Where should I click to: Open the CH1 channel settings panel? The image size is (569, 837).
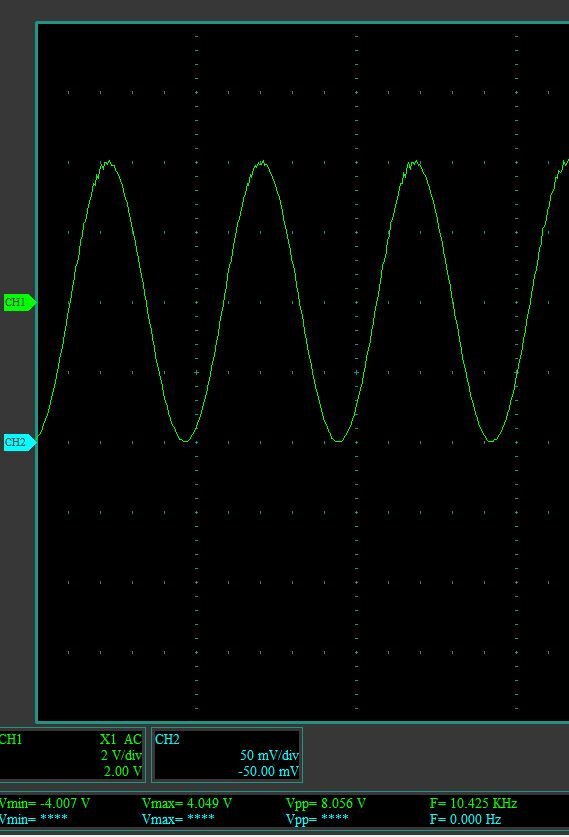tap(72, 755)
